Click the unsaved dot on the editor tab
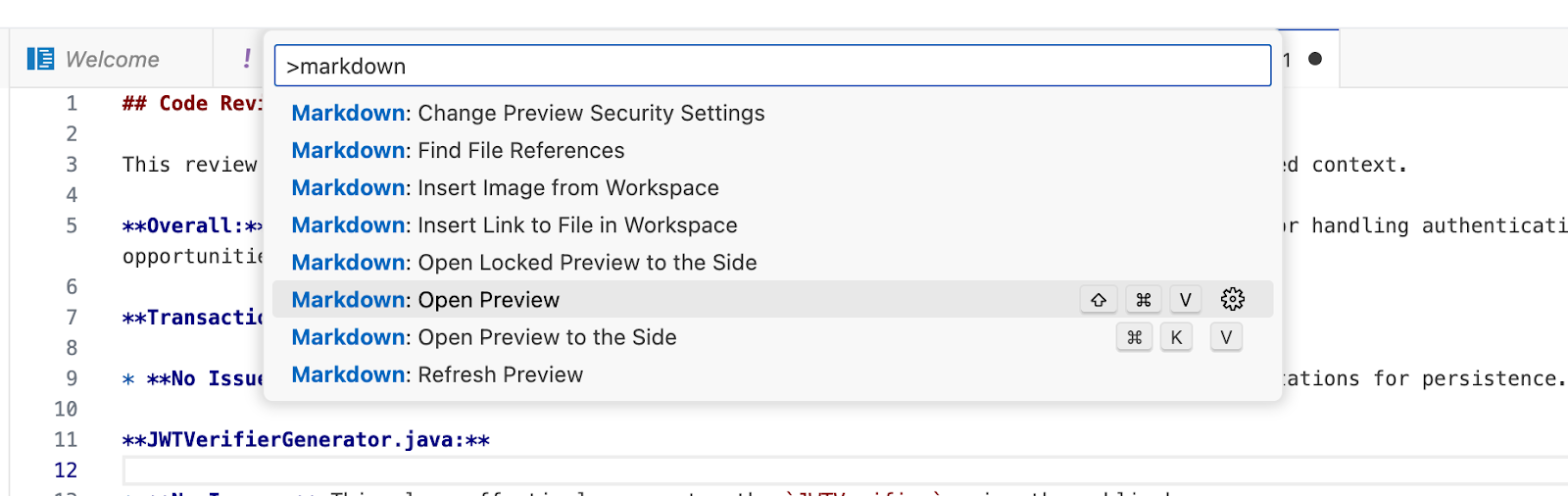Image resolution: width=1568 pixels, height=496 pixels. point(1315,59)
